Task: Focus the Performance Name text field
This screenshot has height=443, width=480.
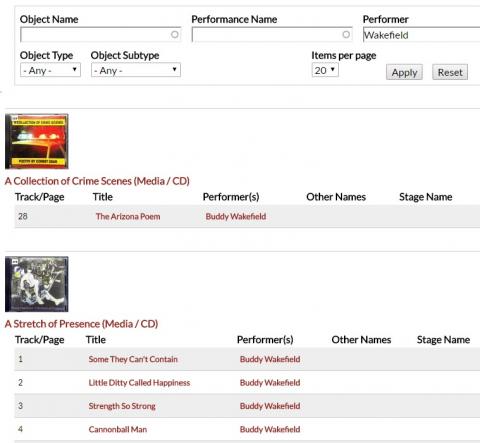Action: pos(272,35)
